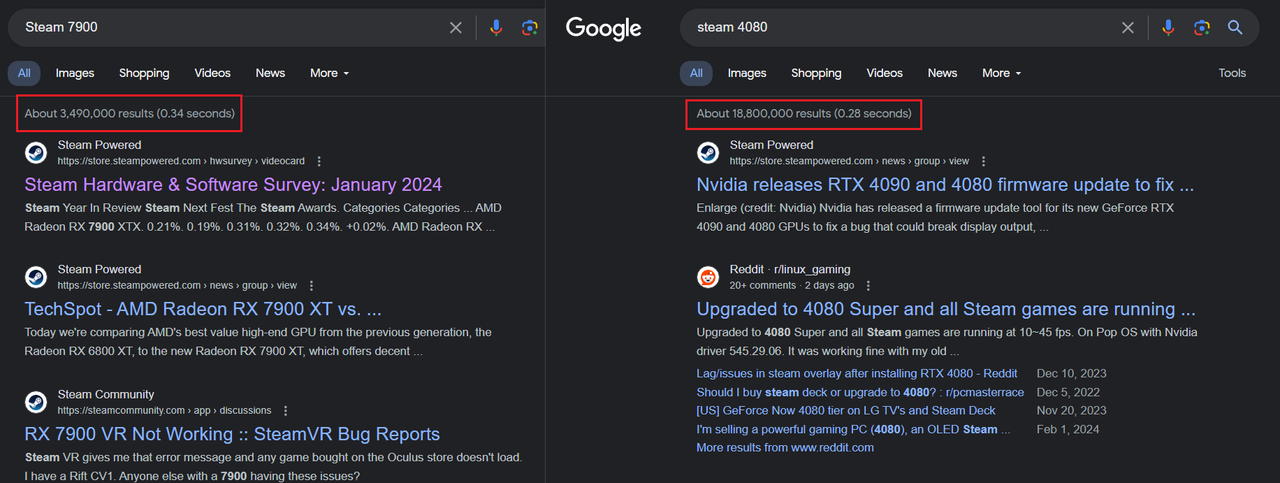The image size is (1280, 483).
Task: Click 'About 3,490,000 results' text
Action: pyautogui.click(x=130, y=113)
